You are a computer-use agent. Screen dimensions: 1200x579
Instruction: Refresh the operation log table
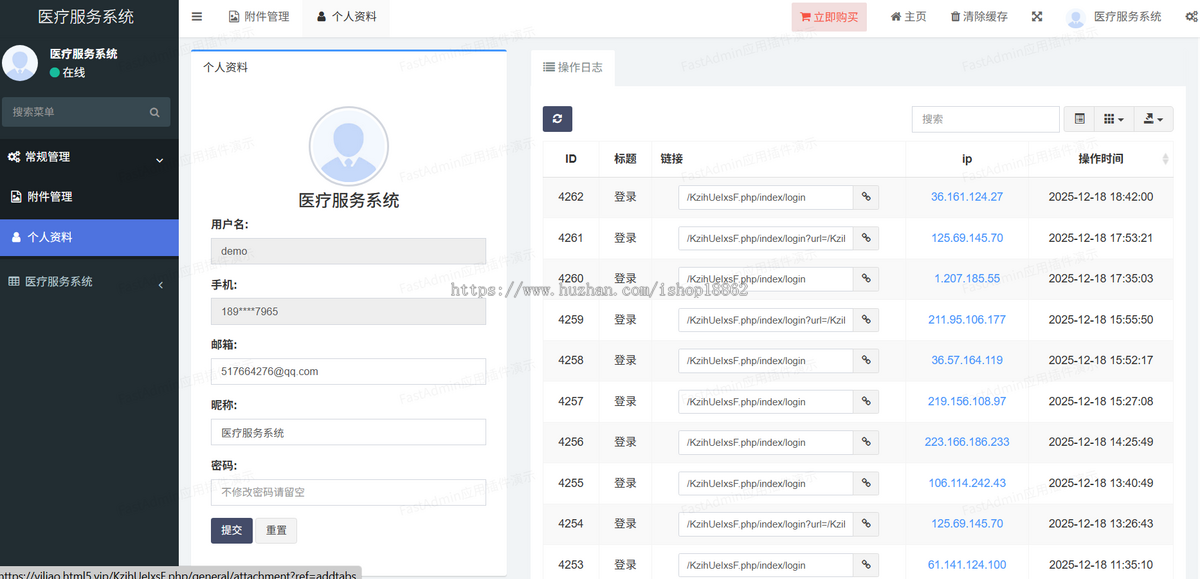(557, 118)
